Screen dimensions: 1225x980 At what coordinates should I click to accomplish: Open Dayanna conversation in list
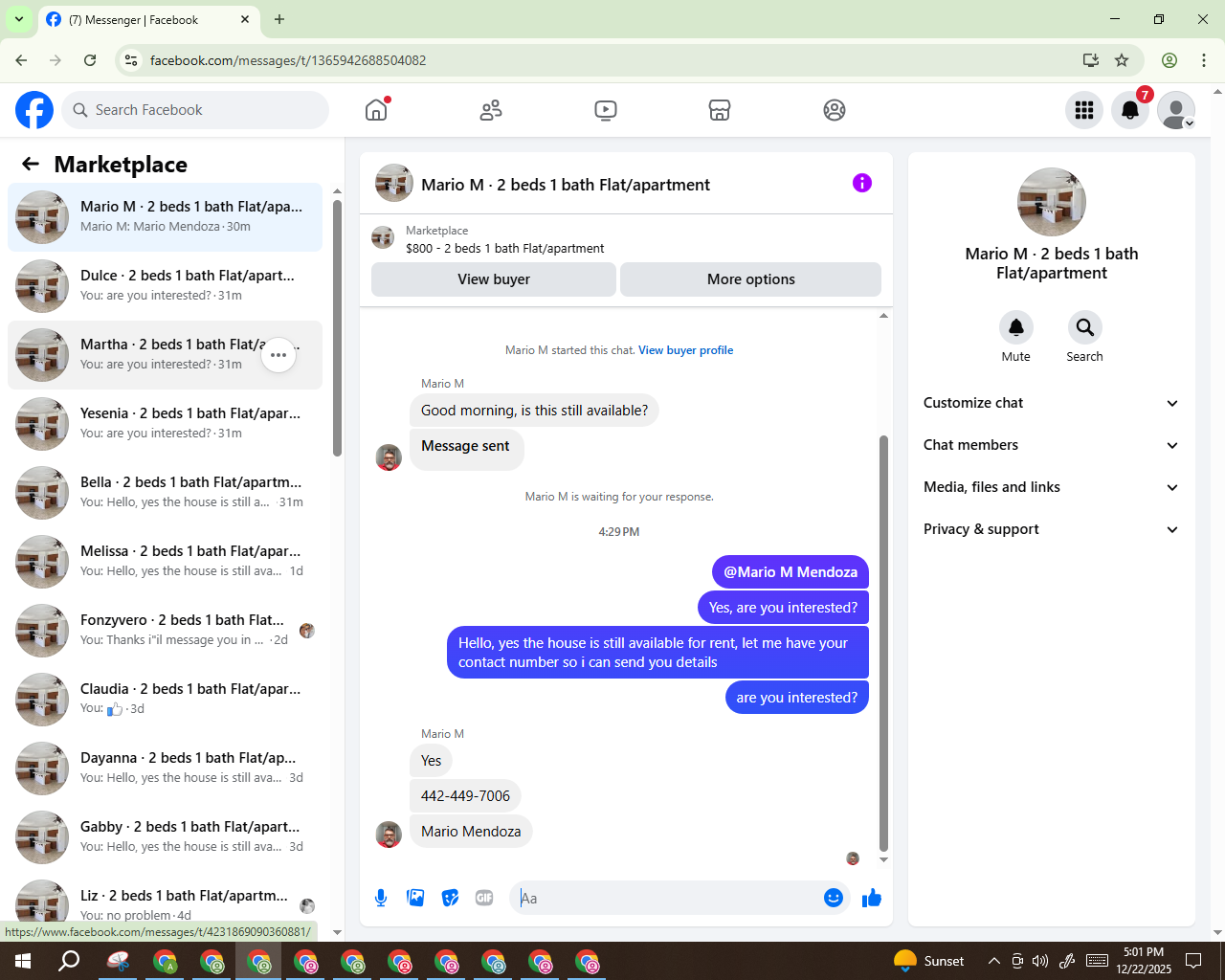click(x=166, y=768)
